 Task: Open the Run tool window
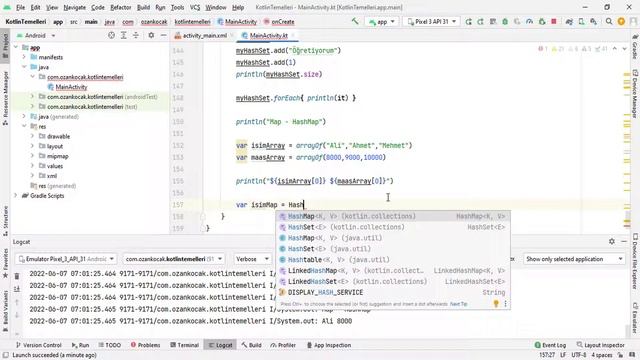pyautogui.click(x=80, y=345)
